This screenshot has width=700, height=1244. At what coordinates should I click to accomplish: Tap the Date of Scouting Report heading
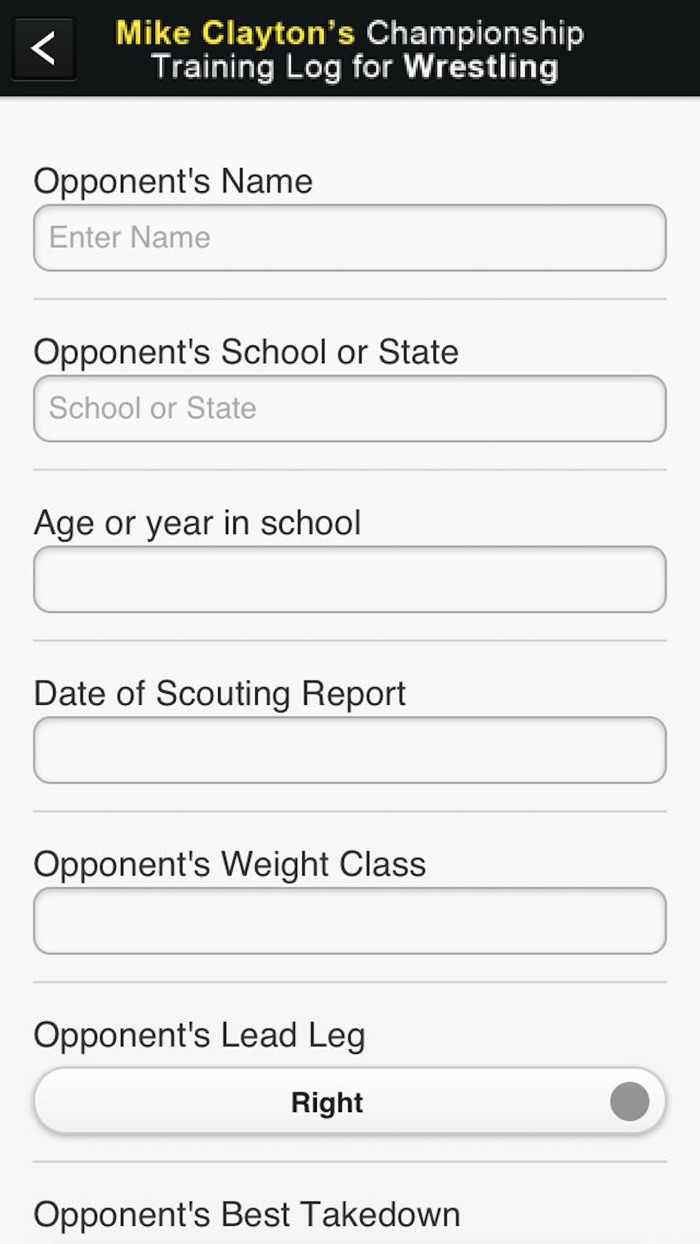coord(220,693)
